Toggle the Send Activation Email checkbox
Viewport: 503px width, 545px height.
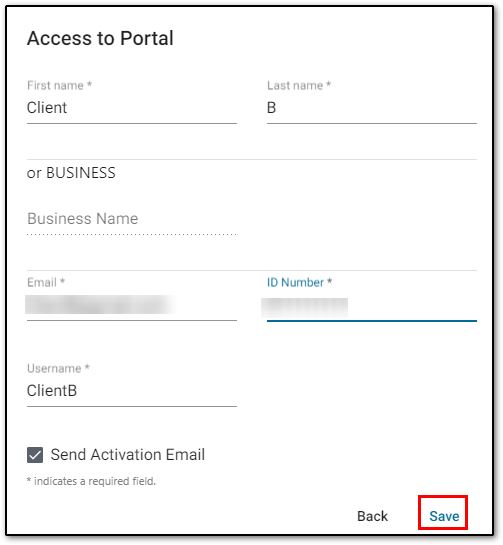click(35, 455)
